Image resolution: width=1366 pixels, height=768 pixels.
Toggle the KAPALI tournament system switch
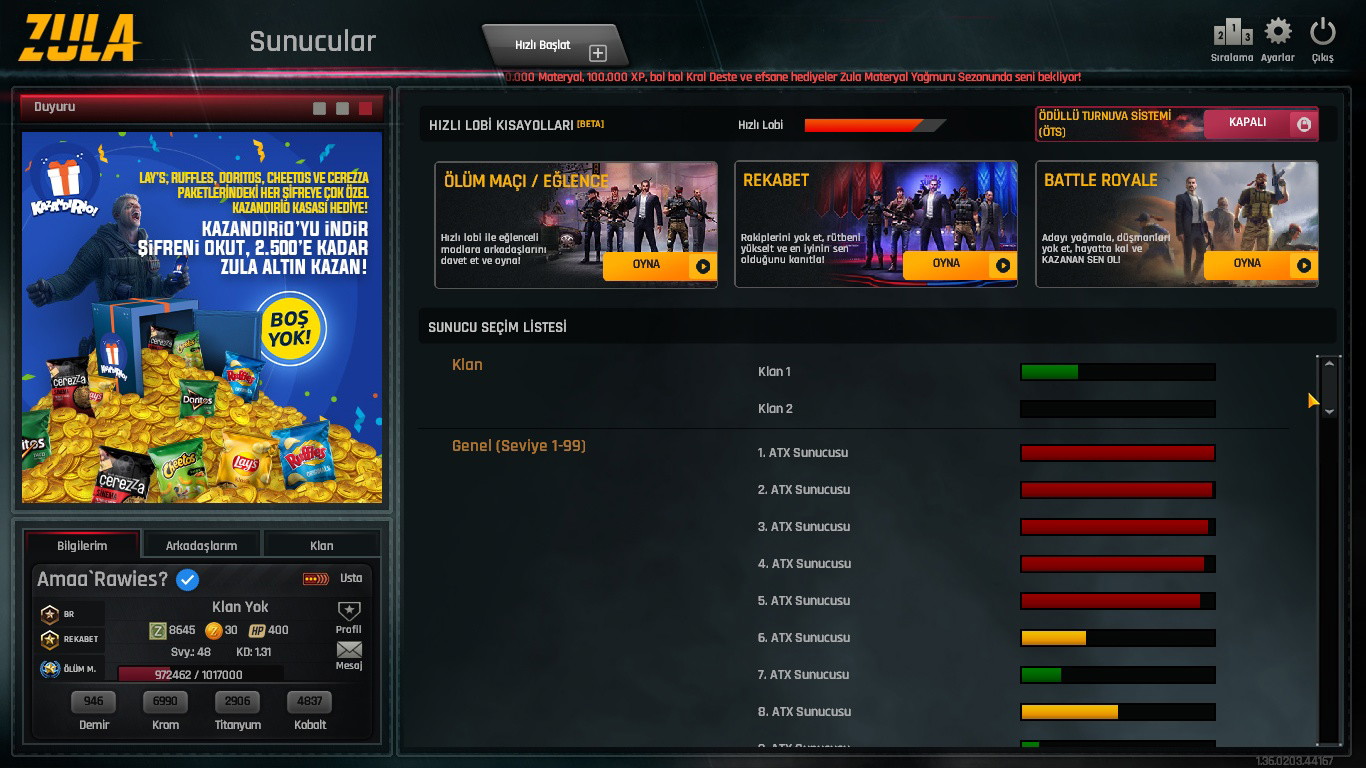pyautogui.click(x=1260, y=124)
